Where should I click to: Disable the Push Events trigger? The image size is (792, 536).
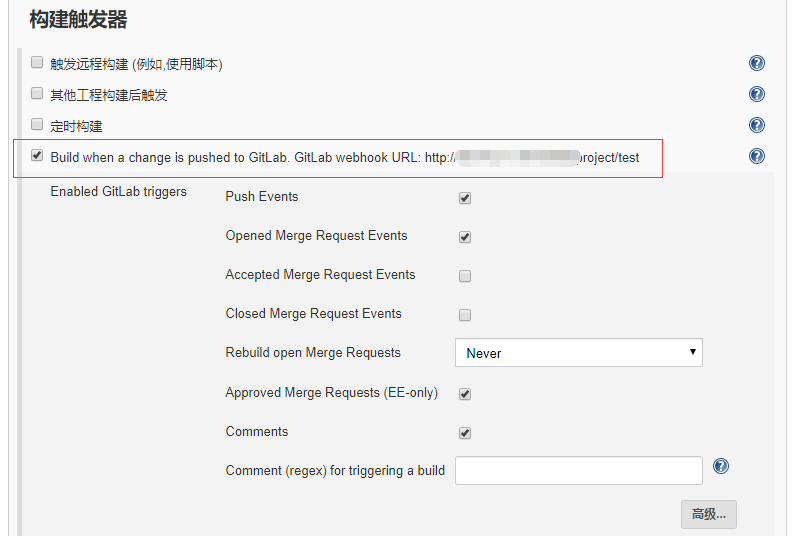click(464, 198)
